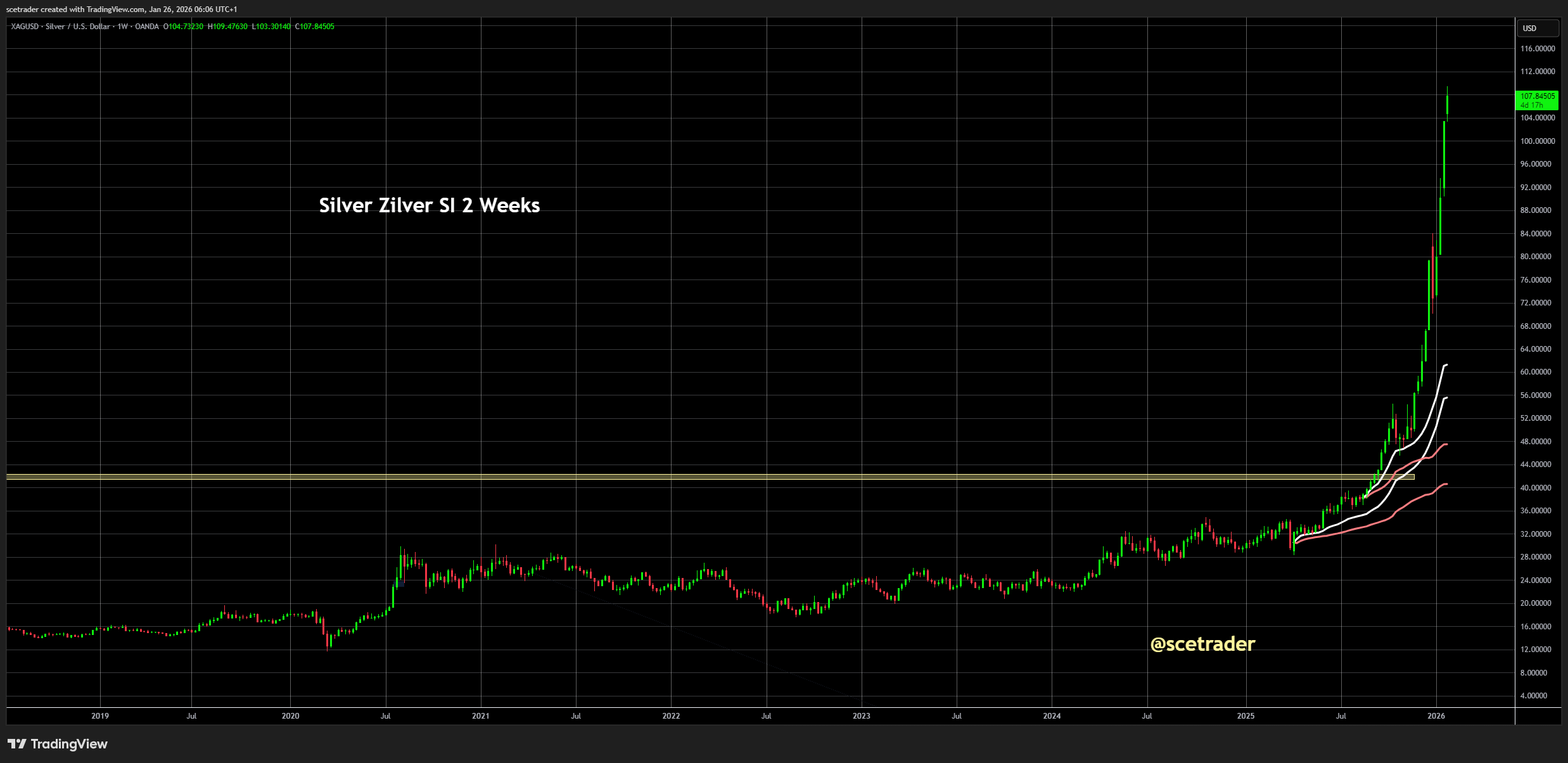
Task: Click the @scetrader watermark text
Action: tap(1202, 644)
